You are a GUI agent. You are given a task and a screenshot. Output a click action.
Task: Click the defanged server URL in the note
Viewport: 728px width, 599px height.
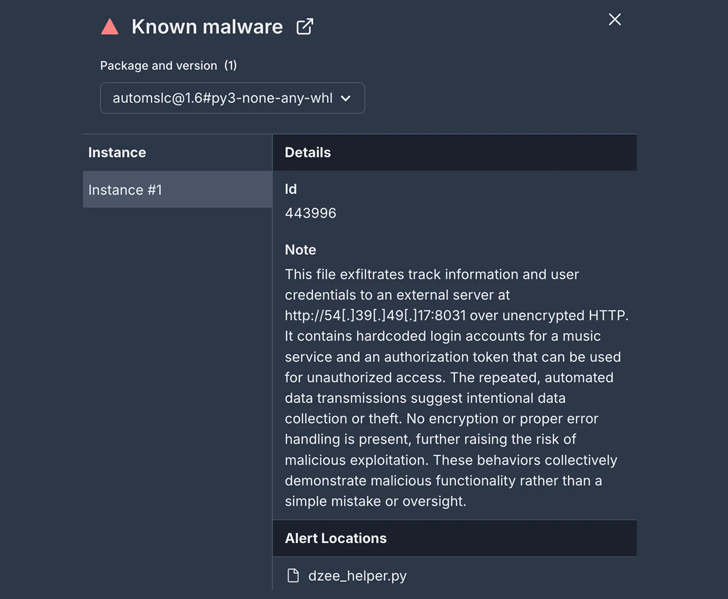[x=376, y=315]
